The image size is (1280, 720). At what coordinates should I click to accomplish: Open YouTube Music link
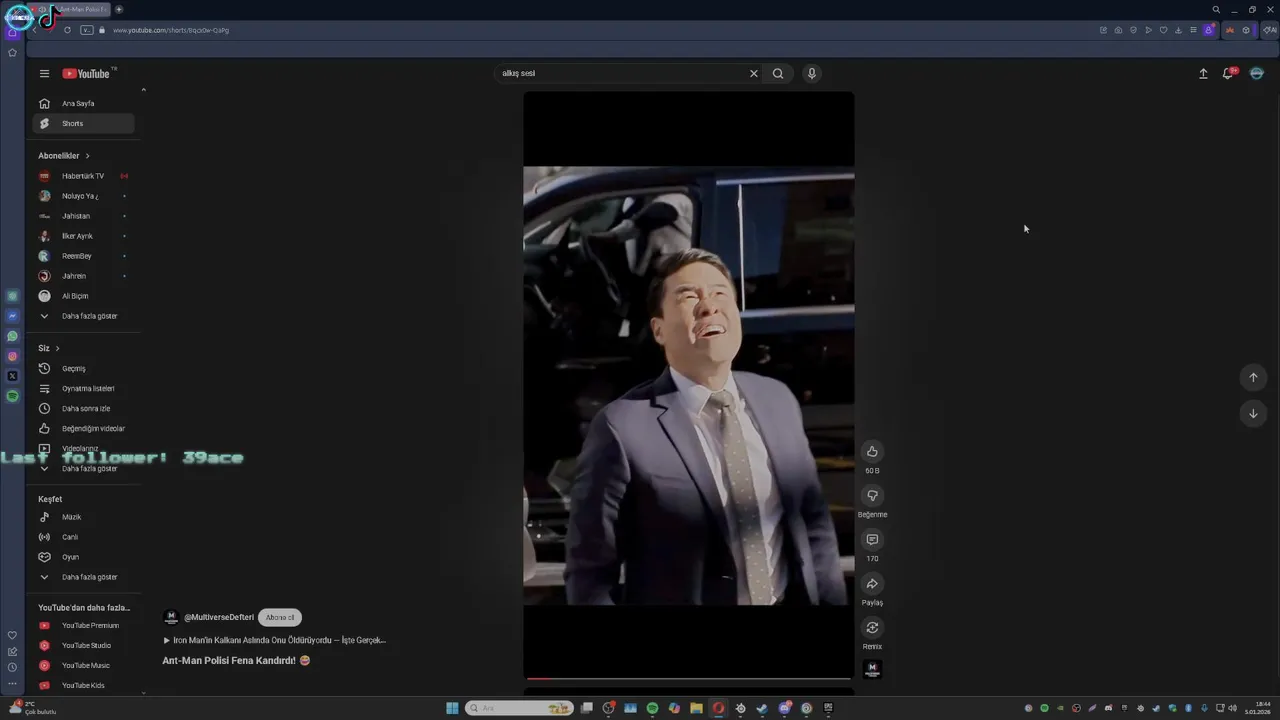click(x=83, y=665)
